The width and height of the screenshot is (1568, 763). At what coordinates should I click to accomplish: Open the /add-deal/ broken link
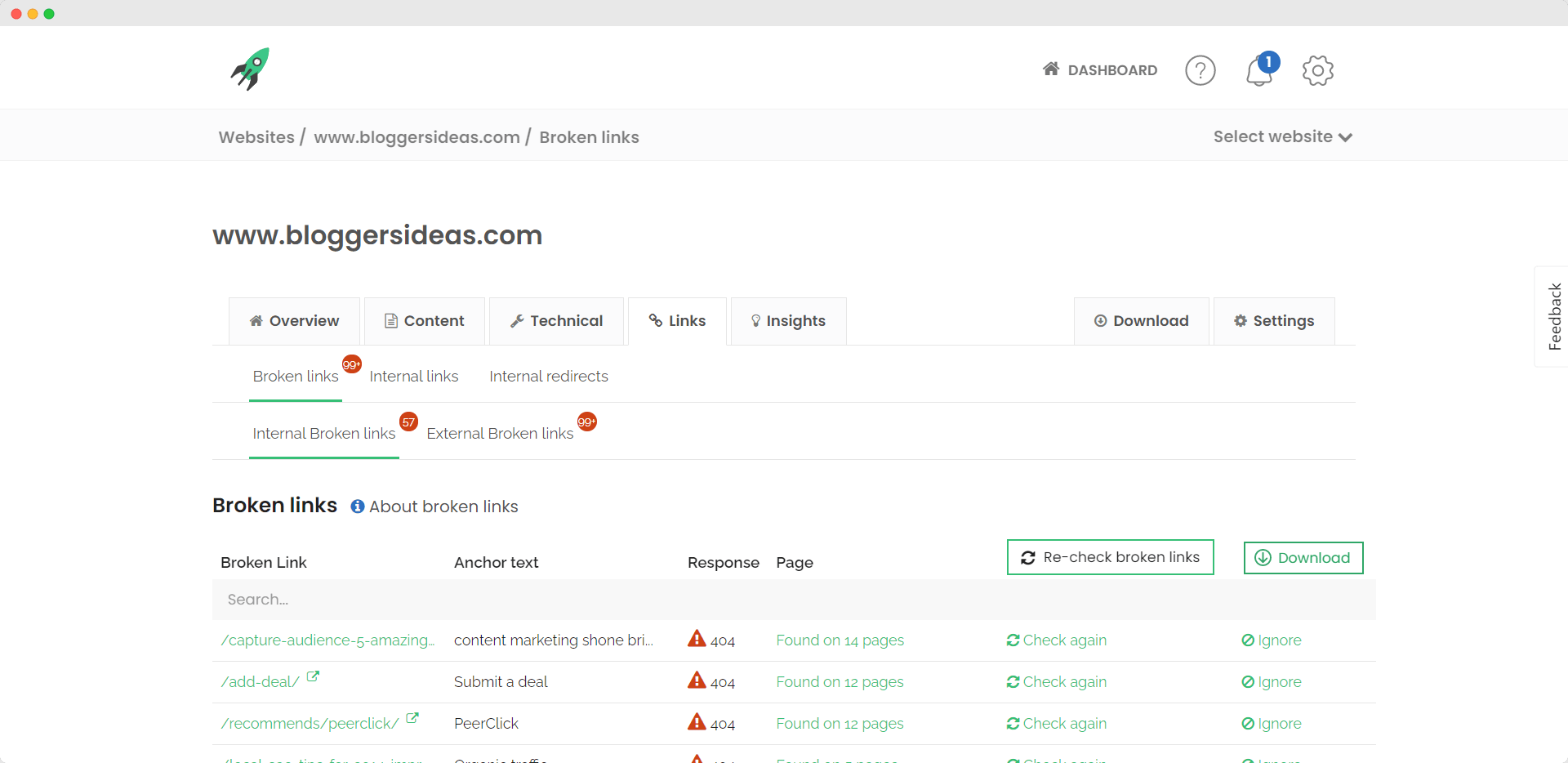[x=260, y=682]
